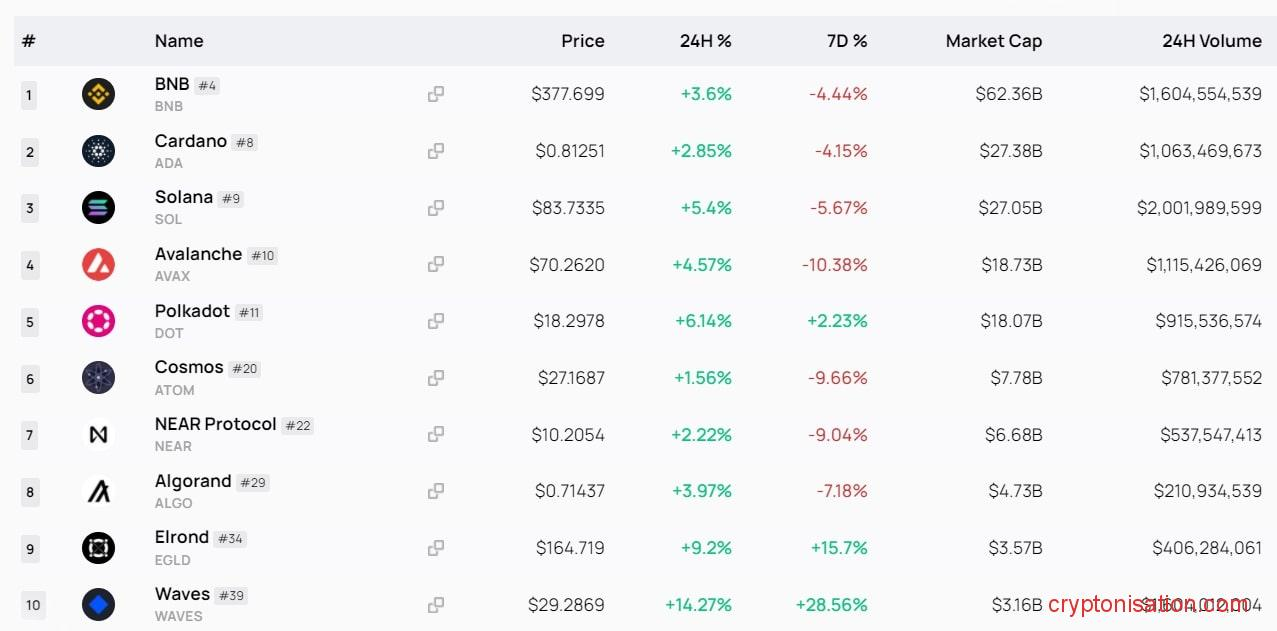The height and width of the screenshot is (631, 1277).
Task: Click the copy link icon beside Waves
Action: (435, 604)
